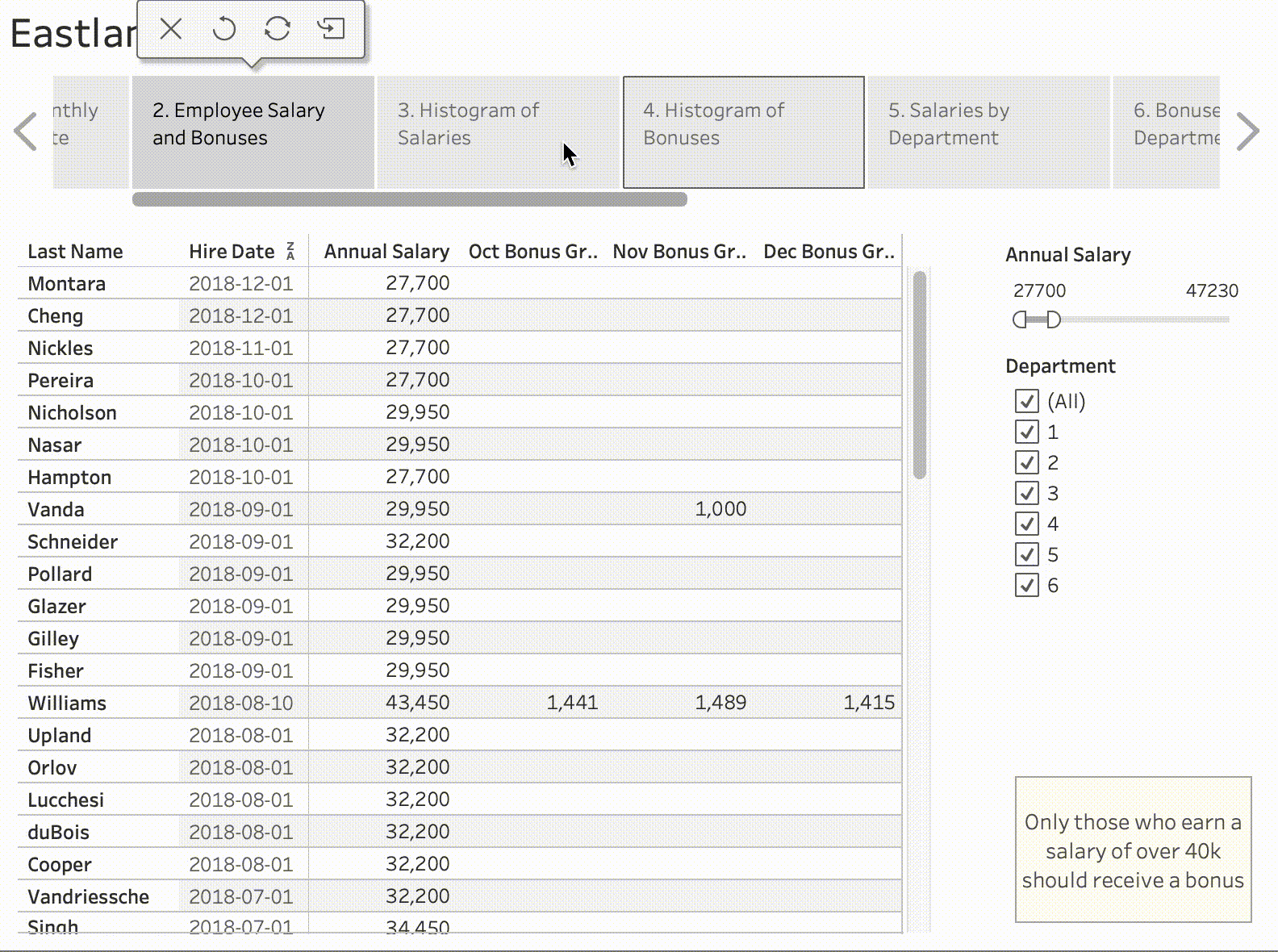
Task: Click the Annual Salary minimum value 27700
Action: tap(1039, 290)
